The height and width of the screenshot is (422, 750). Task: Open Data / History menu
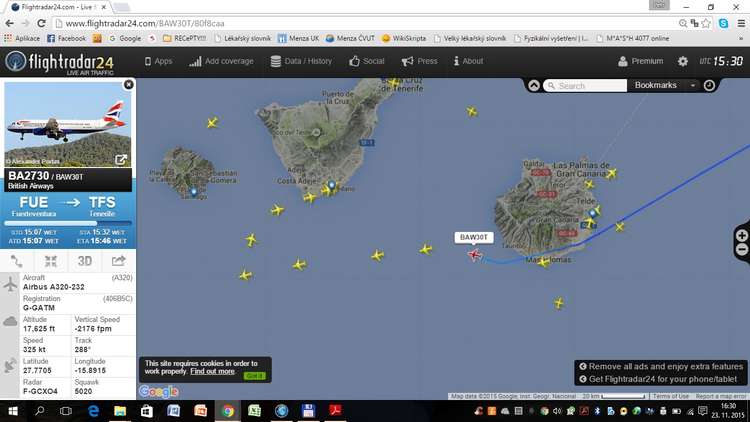pyautogui.click(x=301, y=61)
